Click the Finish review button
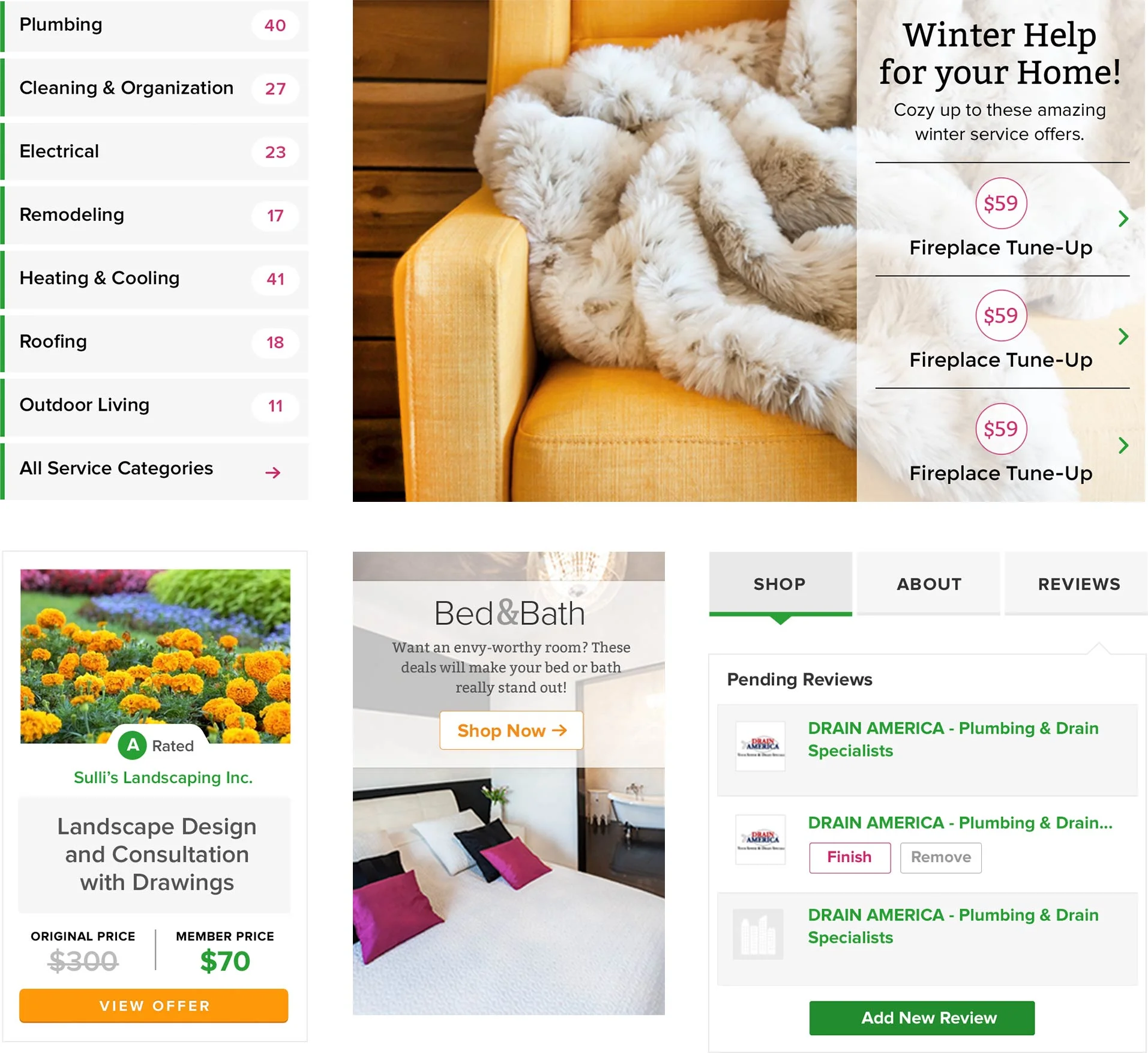The width and height of the screenshot is (1148, 1053). 849,857
